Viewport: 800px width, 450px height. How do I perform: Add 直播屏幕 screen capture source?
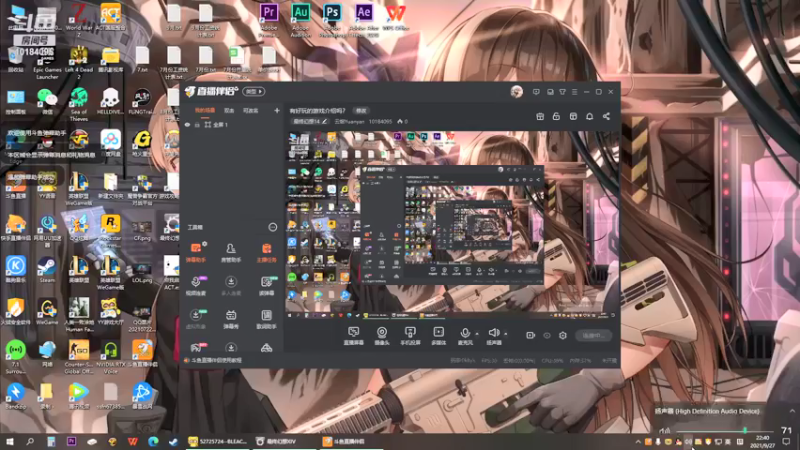[x=353, y=336]
